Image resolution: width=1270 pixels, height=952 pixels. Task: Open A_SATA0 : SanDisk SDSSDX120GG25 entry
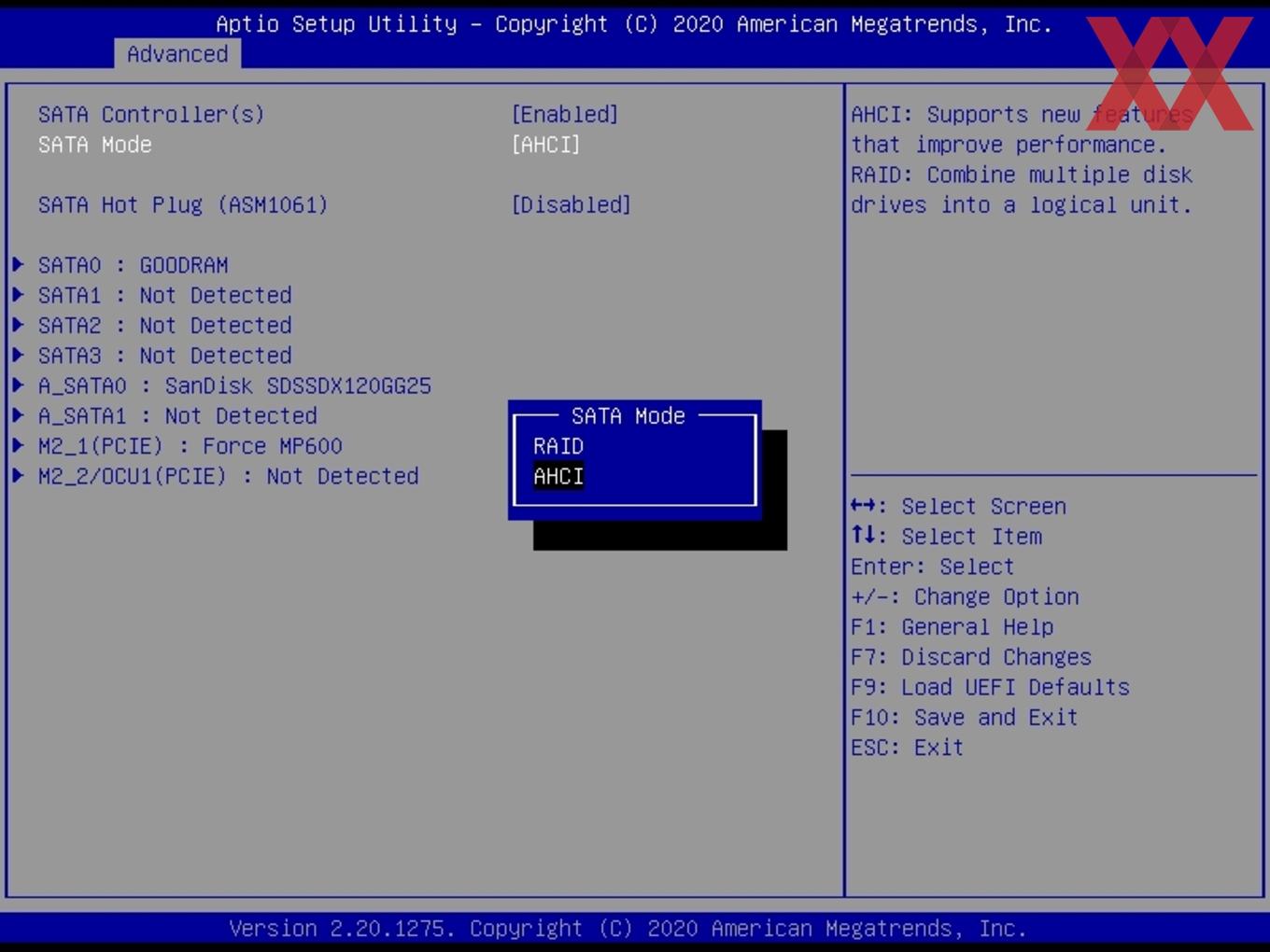(234, 385)
